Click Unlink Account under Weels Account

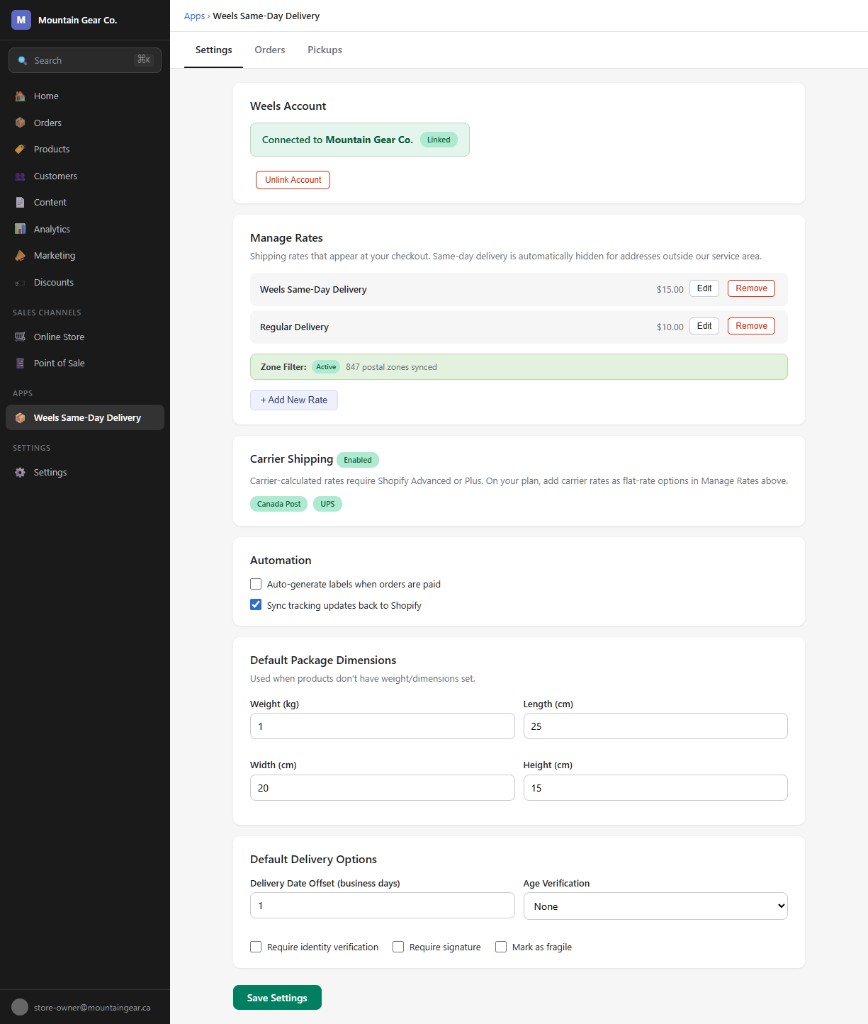pos(292,179)
